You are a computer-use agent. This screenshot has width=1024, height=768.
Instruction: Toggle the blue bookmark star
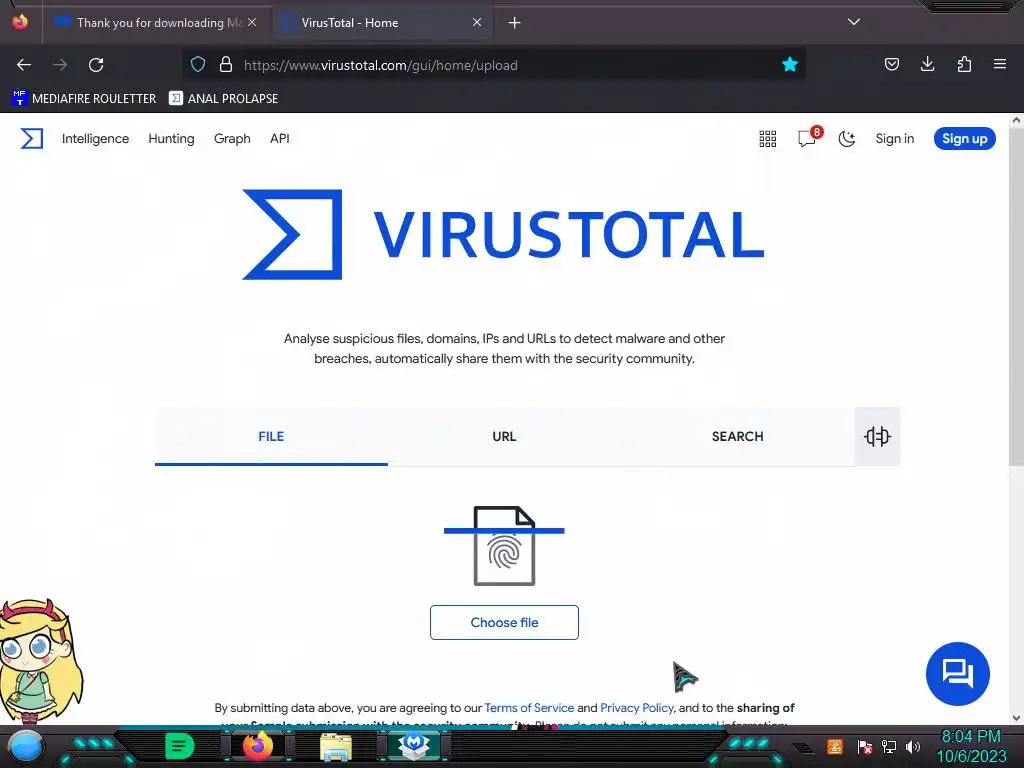790,64
